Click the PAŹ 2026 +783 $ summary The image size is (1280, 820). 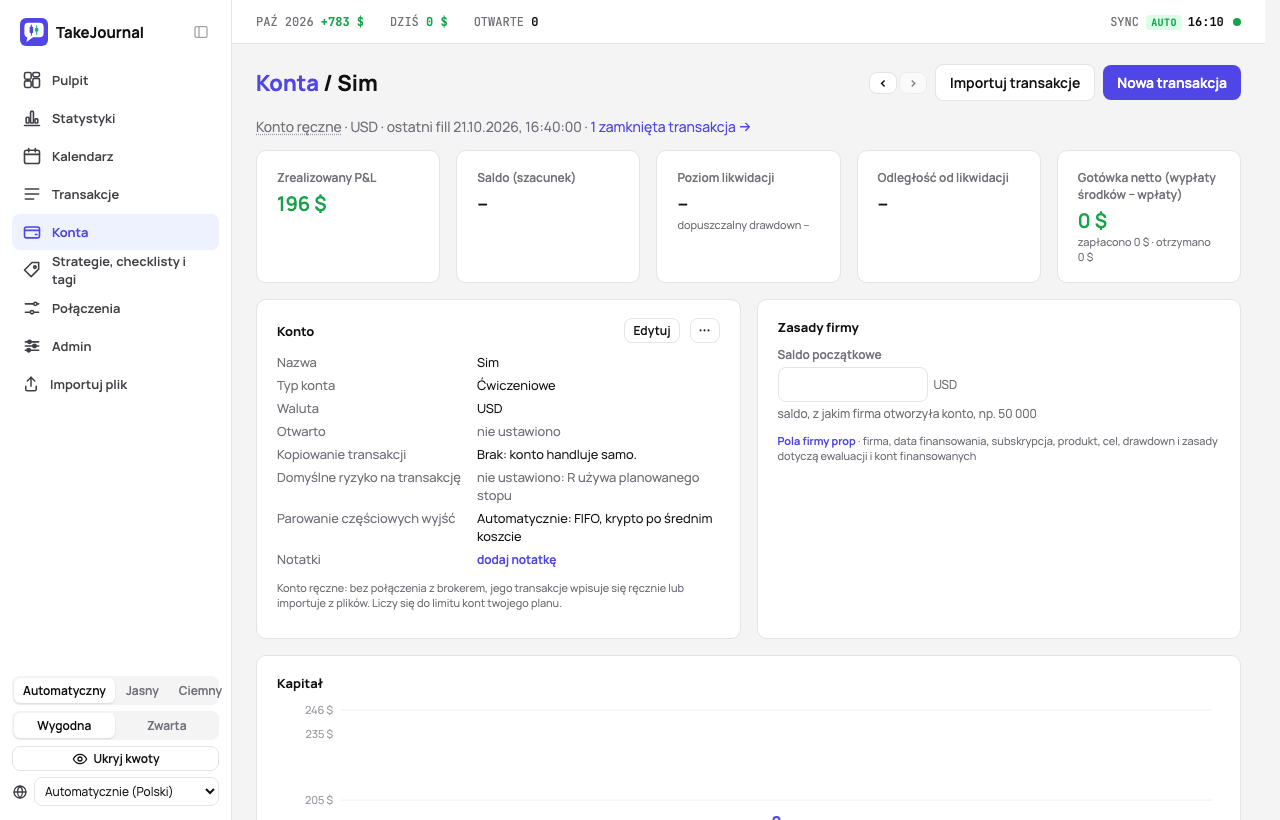click(310, 22)
